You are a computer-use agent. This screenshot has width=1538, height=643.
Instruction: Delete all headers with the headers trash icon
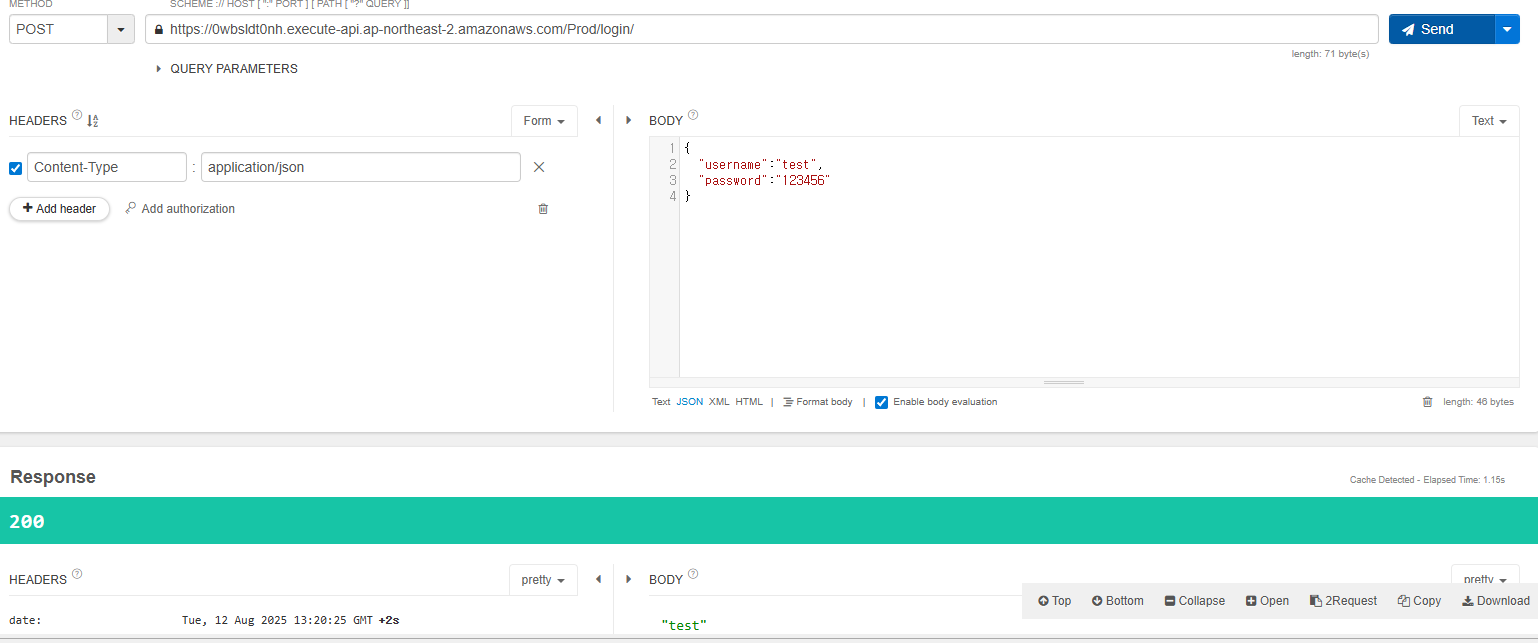pos(543,209)
